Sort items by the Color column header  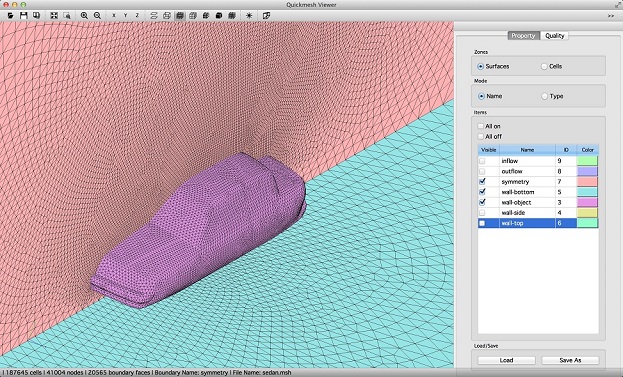[588, 150]
